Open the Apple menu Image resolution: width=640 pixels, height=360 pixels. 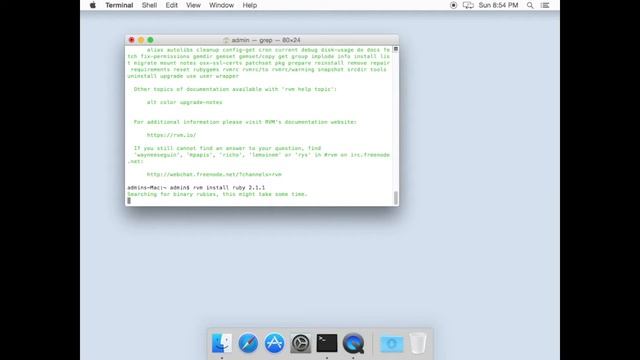(x=93, y=5)
